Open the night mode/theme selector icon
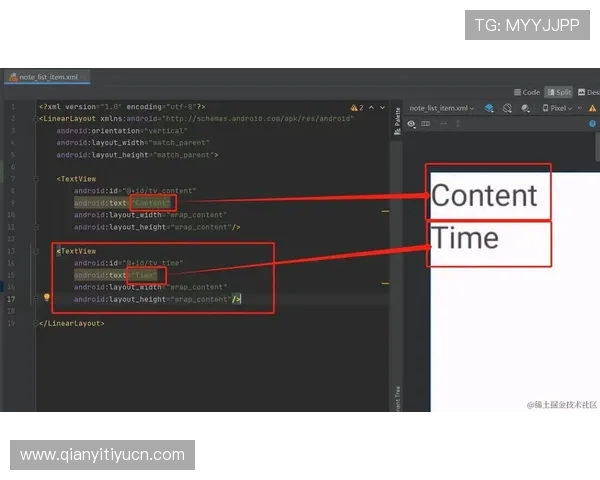Image resolution: width=600 pixels, height=480 pixels. click(525, 109)
